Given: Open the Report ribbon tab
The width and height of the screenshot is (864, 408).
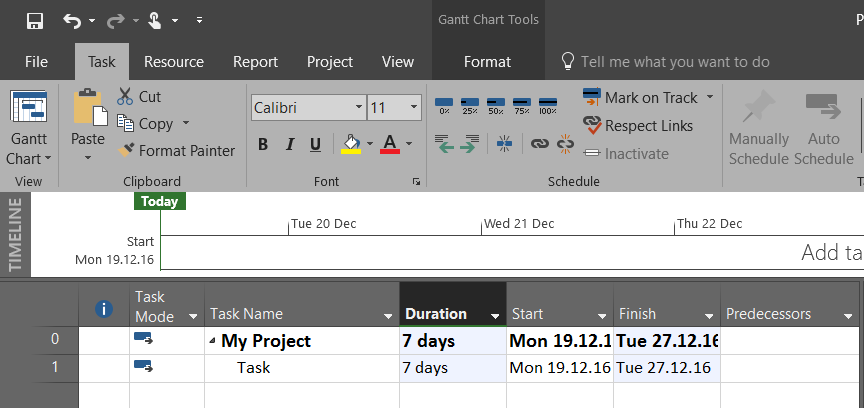Looking at the screenshot, I should pyautogui.click(x=255, y=62).
